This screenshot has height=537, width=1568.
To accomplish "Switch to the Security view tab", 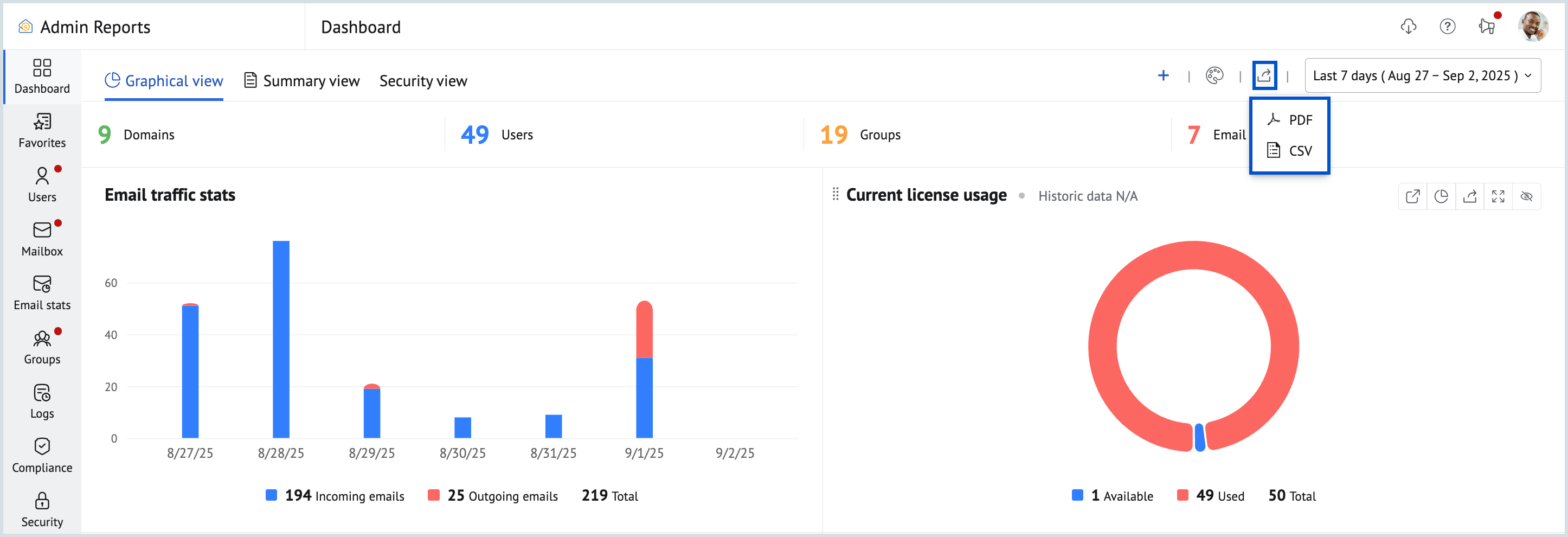I will [423, 80].
